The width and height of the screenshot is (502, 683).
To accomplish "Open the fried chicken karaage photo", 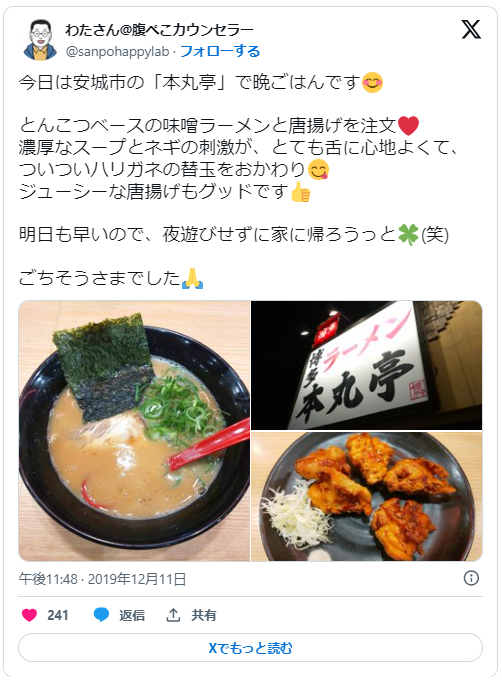I will coord(366,497).
